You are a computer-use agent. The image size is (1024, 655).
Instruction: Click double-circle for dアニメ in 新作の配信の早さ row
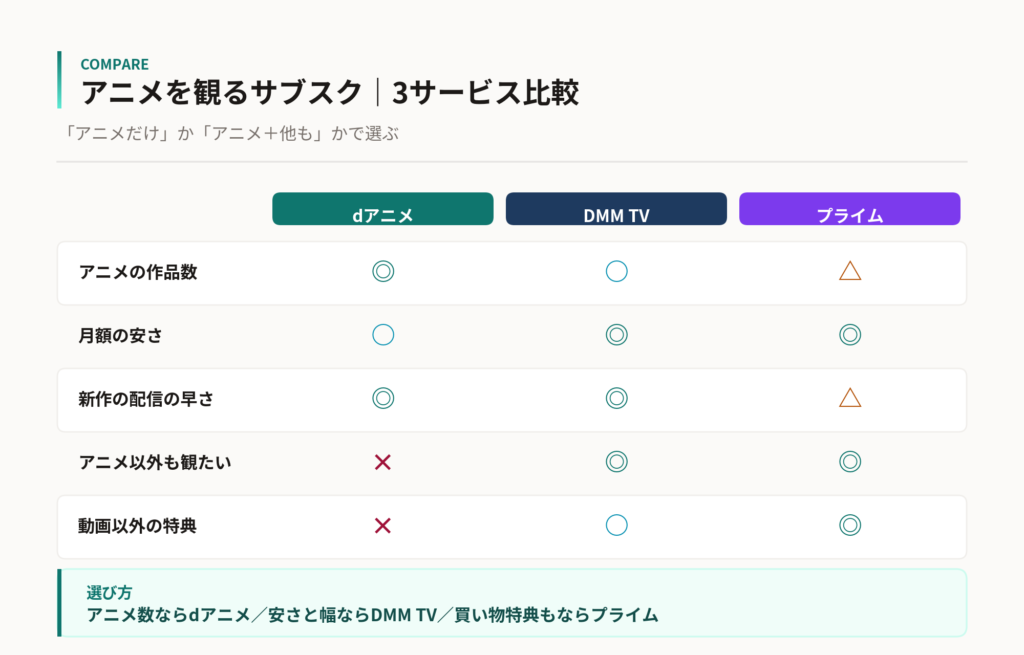[x=383, y=398]
